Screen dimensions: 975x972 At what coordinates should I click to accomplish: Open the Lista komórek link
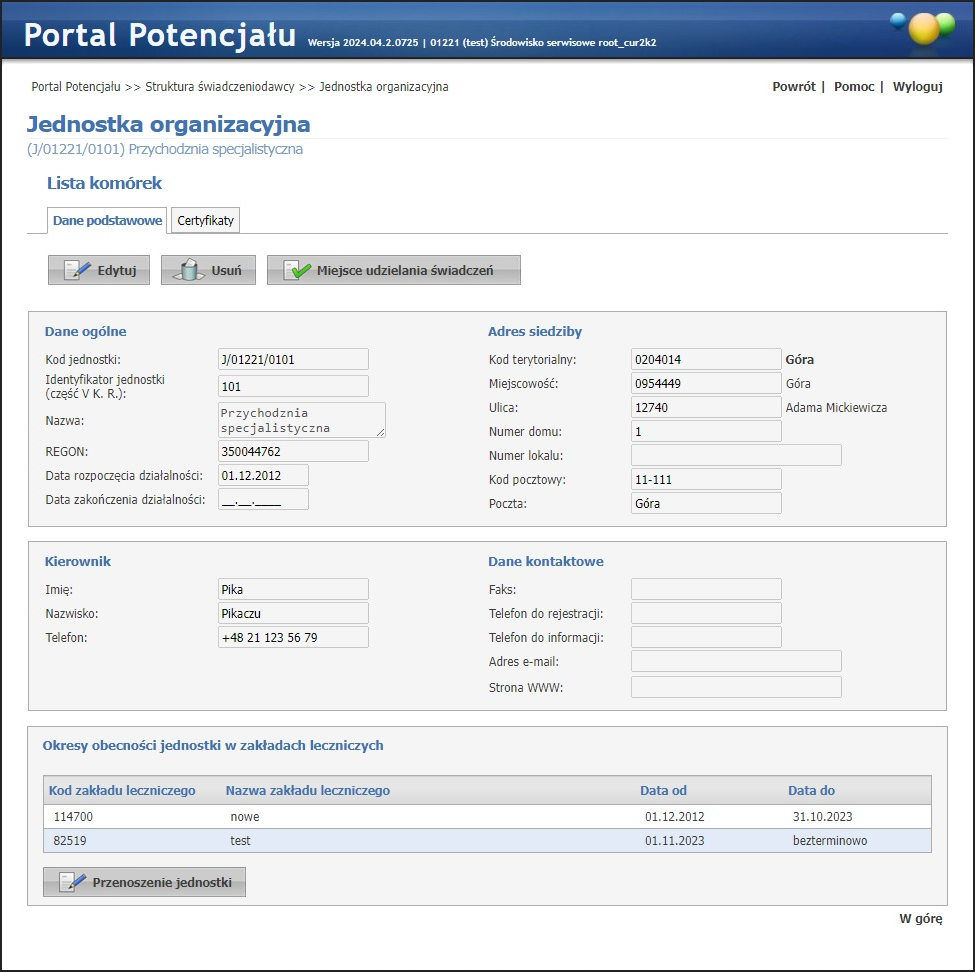(x=104, y=183)
